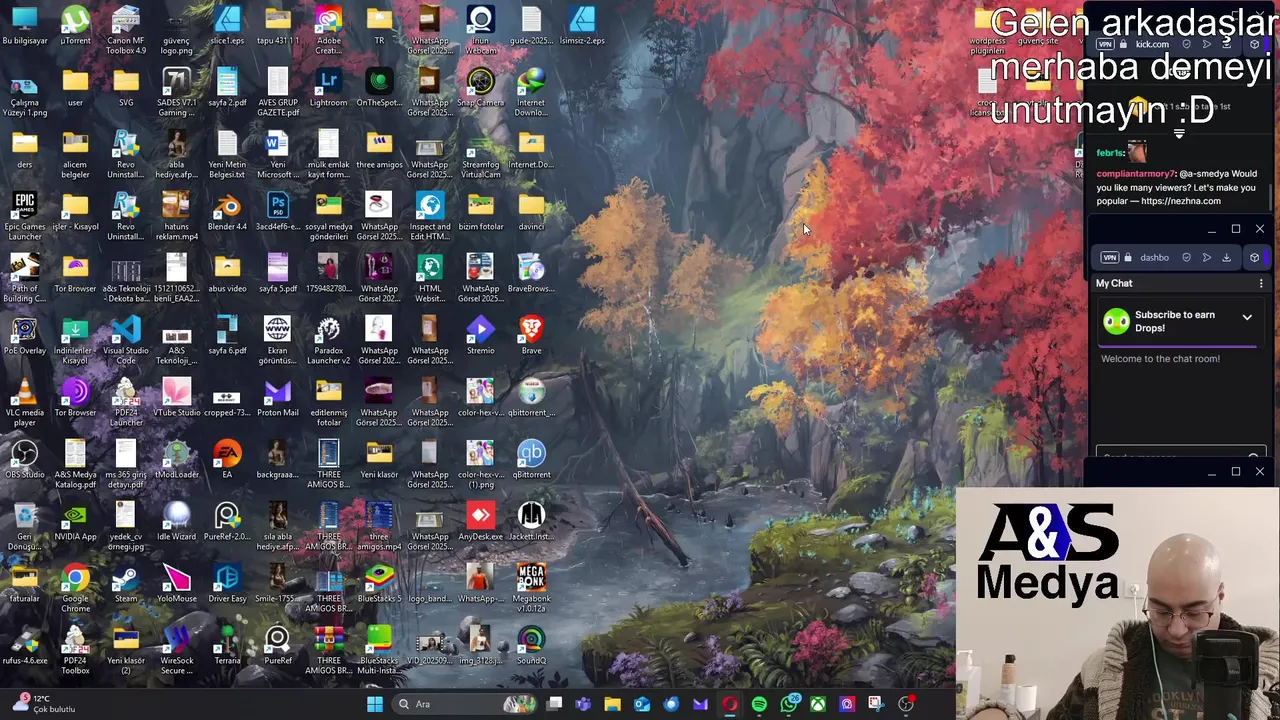Select the Epic Games Launcher icon
This screenshot has width=1280, height=720.
point(24,216)
